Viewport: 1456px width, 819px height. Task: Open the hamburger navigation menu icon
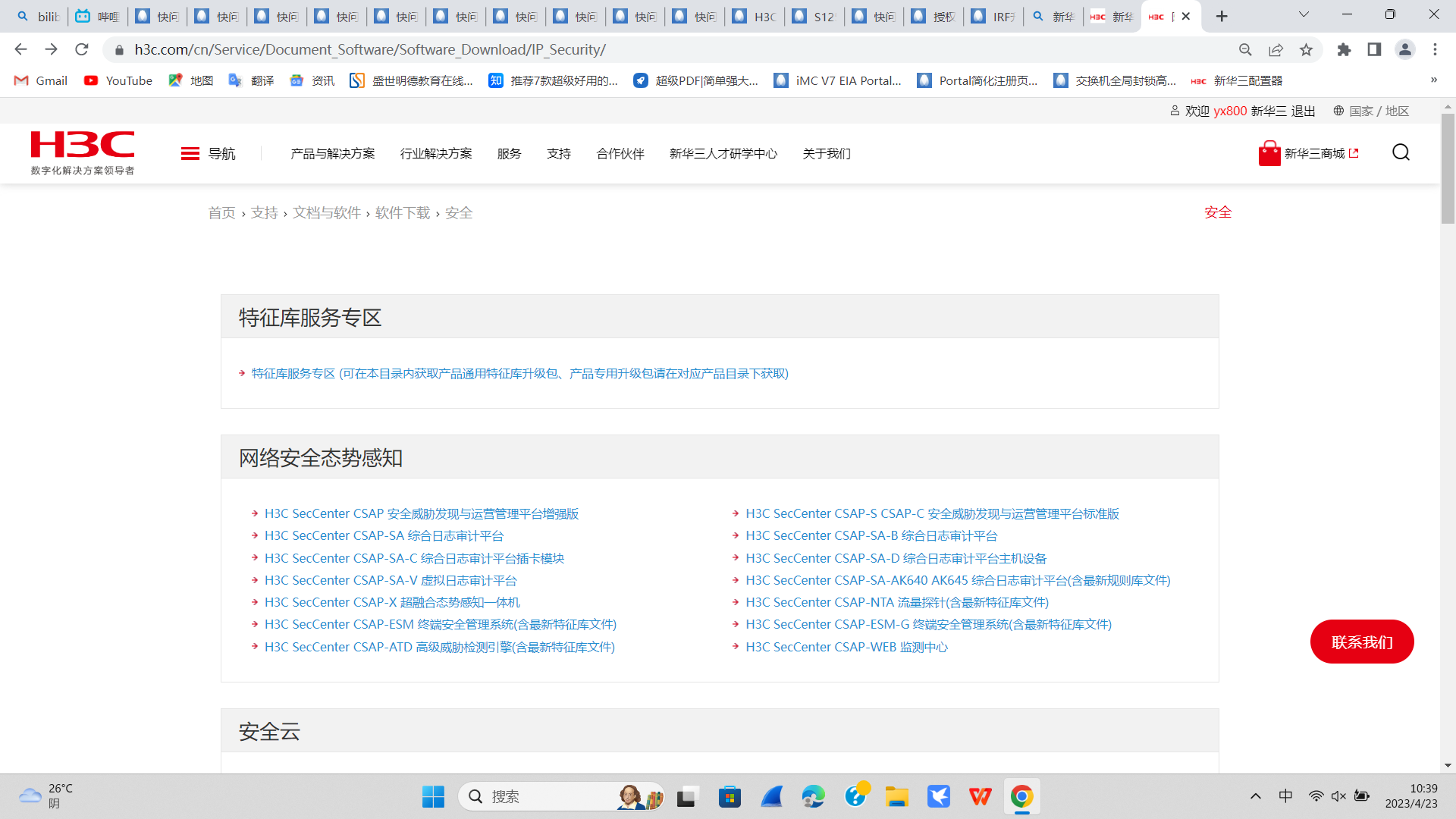pyautogui.click(x=190, y=154)
